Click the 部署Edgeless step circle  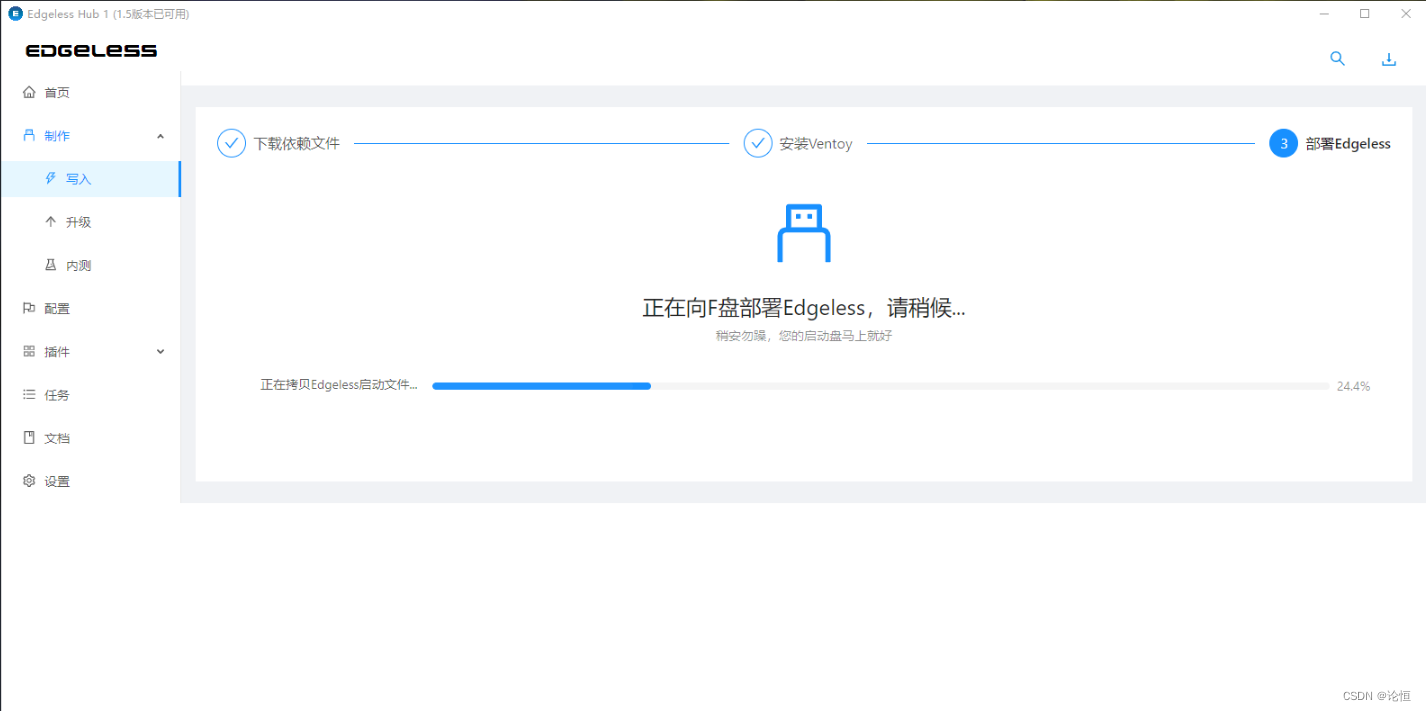click(1283, 143)
